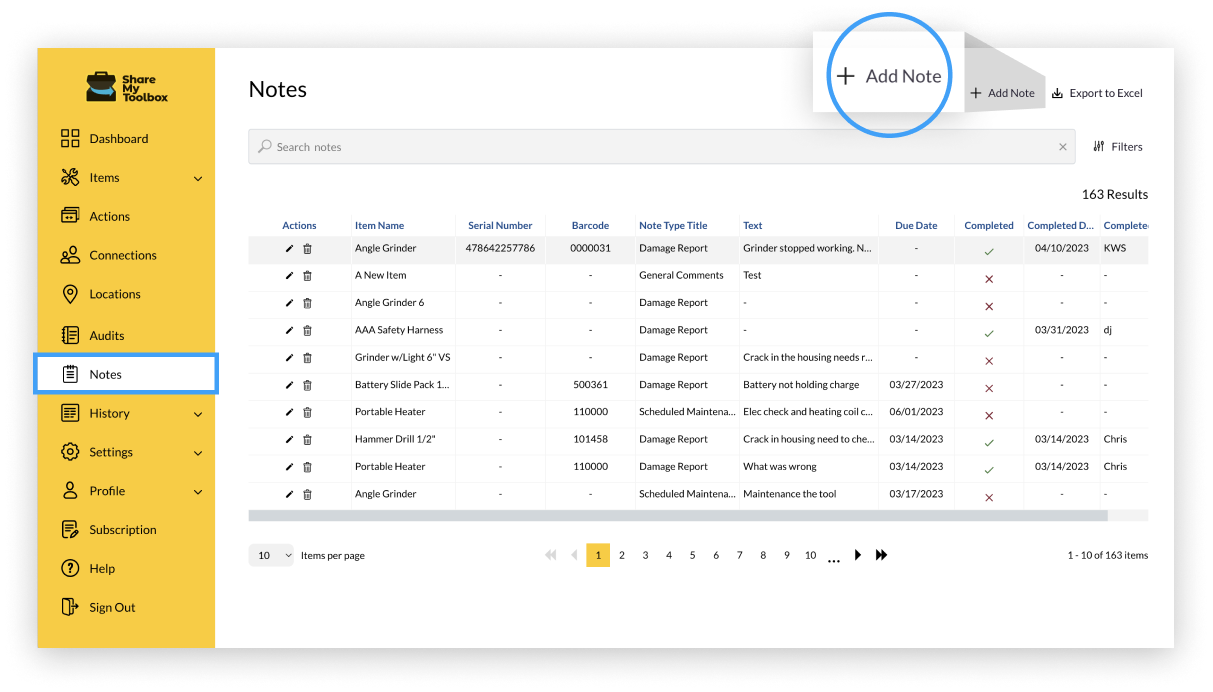The image size is (1213, 692).
Task: Click the trash icon for AAA Safety Harness
Action: tap(307, 330)
